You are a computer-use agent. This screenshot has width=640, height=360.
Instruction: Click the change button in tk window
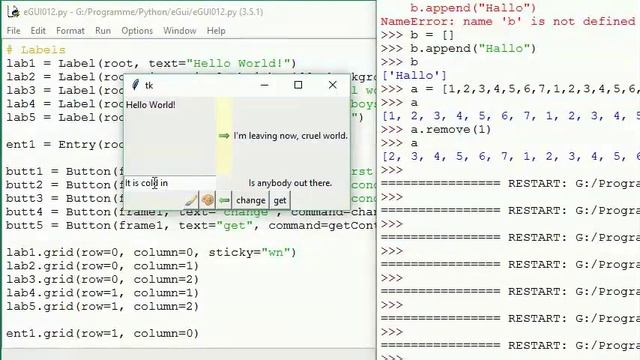pos(251,200)
